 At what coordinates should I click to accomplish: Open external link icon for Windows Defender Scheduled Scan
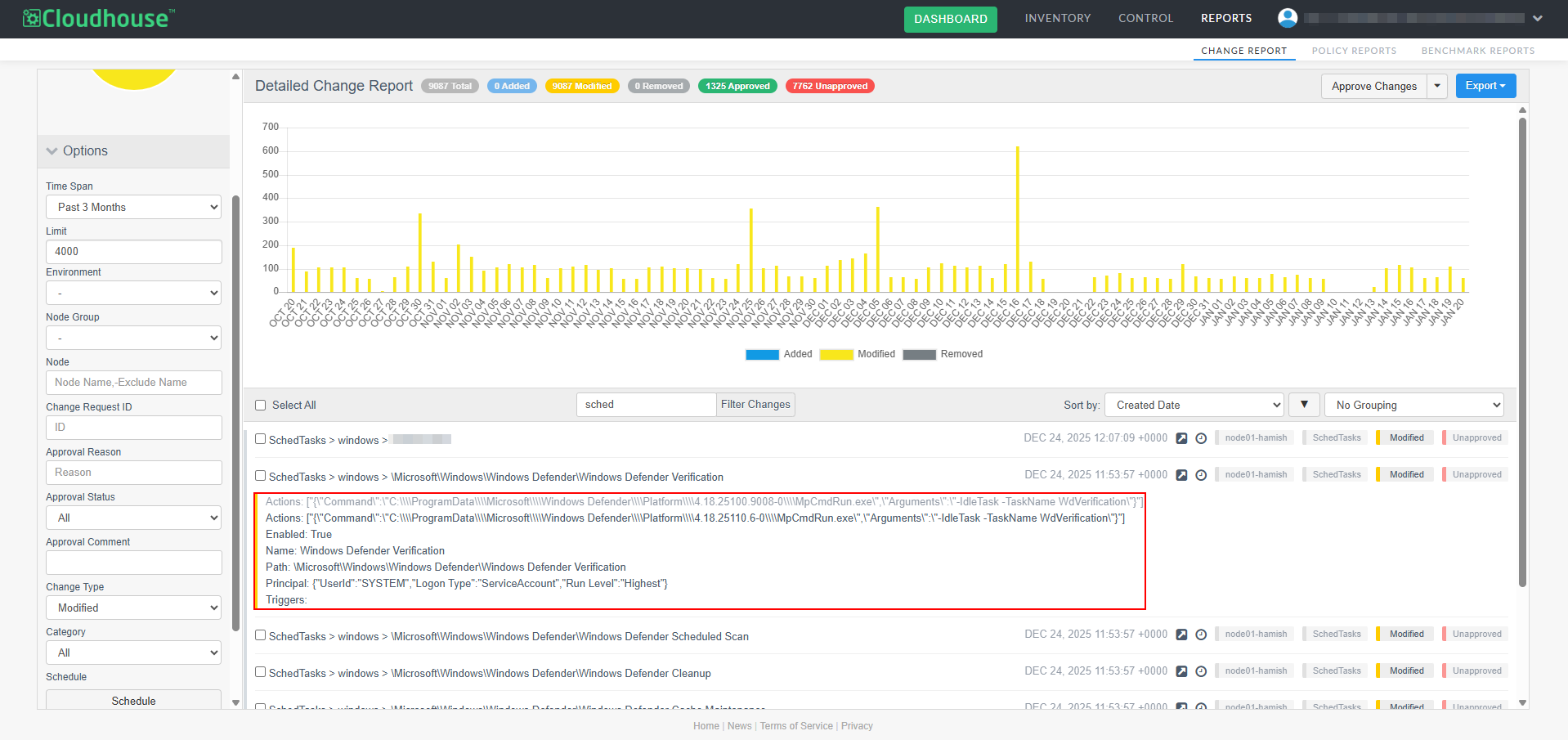point(1181,635)
